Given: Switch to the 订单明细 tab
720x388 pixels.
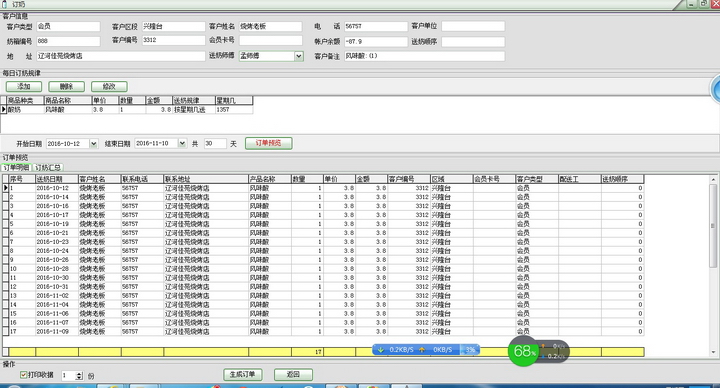Looking at the screenshot, I should [x=17, y=168].
